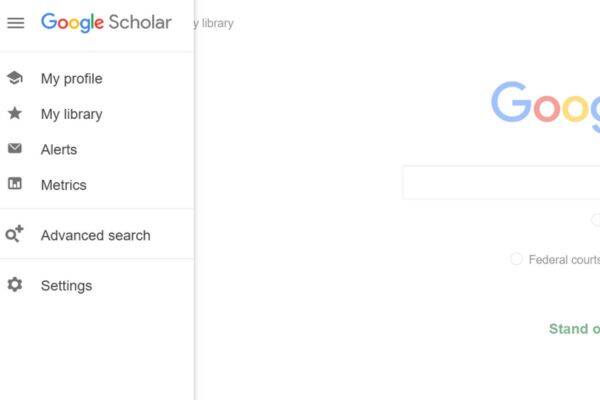Select the radio button below search box
The height and width of the screenshot is (400, 600).
596,220
